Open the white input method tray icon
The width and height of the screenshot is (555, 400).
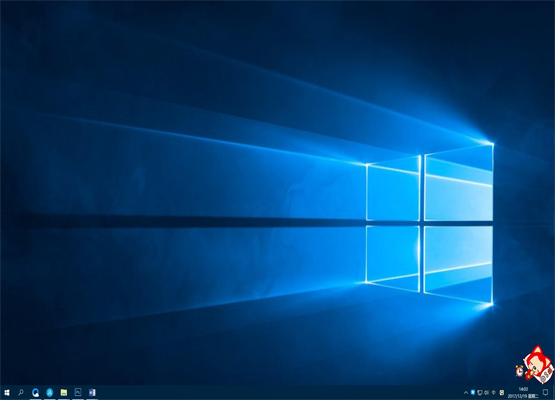[502, 393]
